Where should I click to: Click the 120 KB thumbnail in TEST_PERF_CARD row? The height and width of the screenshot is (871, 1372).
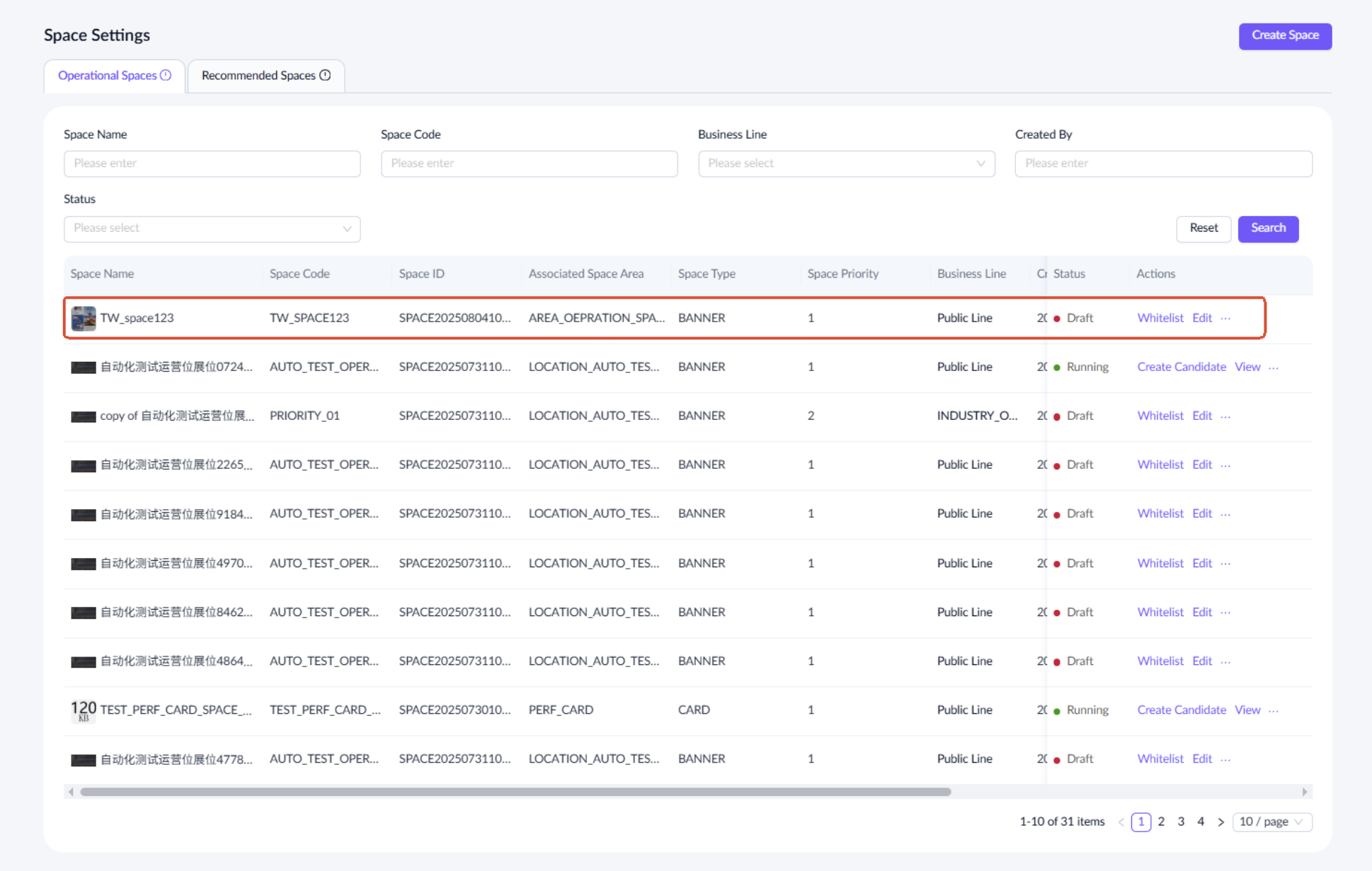pos(84,710)
